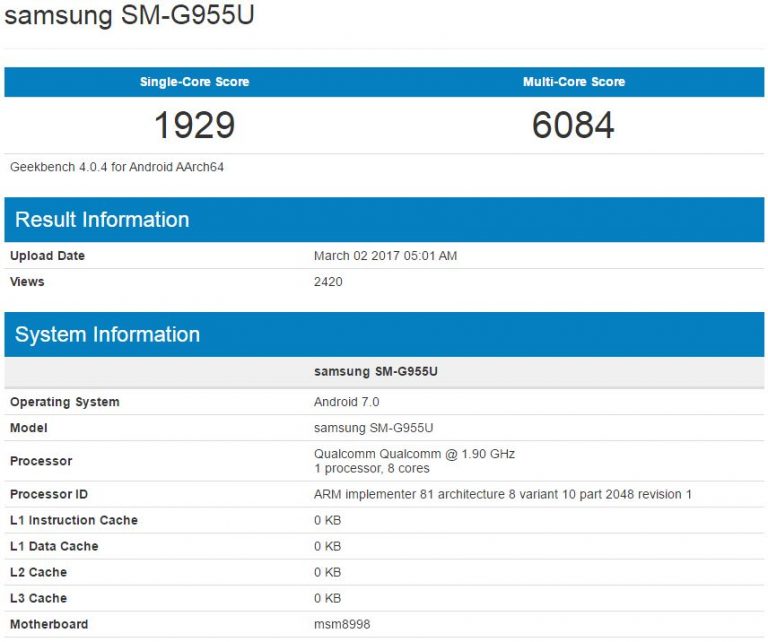Screen dimensions: 768x642
Task: Click the Result Information section header
Action: (x=102, y=220)
